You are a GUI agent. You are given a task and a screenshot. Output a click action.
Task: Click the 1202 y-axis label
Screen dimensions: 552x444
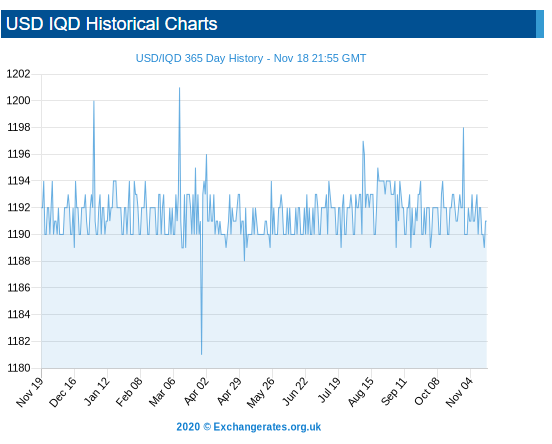[19, 74]
